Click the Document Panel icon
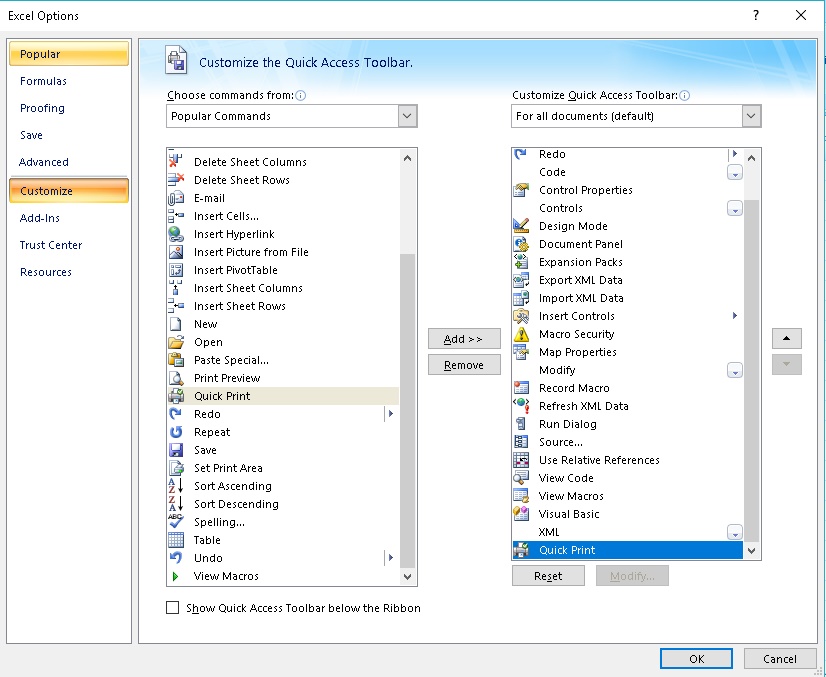 coord(521,244)
